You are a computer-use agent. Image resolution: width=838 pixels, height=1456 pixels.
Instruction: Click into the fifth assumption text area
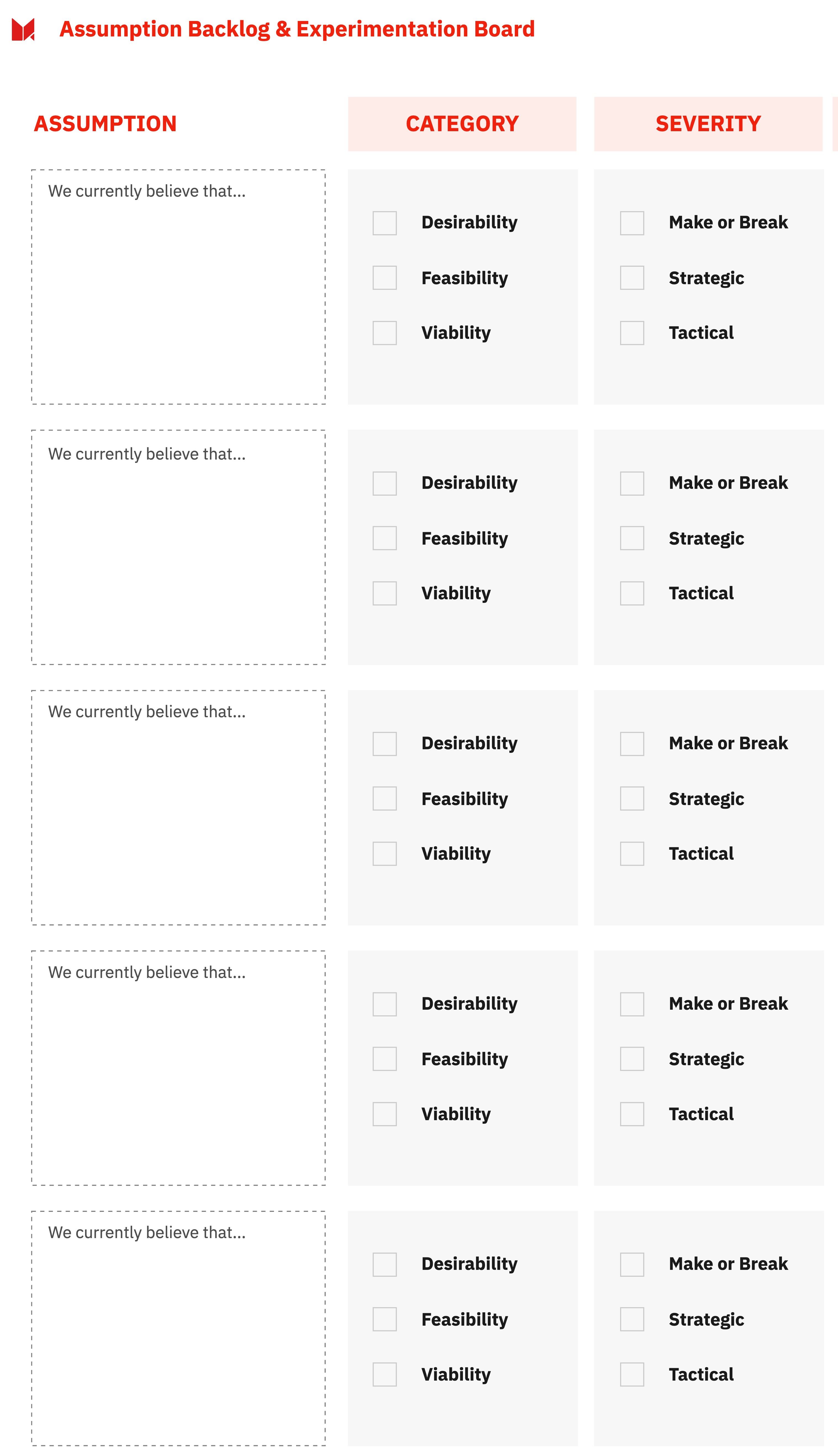pos(178,1328)
